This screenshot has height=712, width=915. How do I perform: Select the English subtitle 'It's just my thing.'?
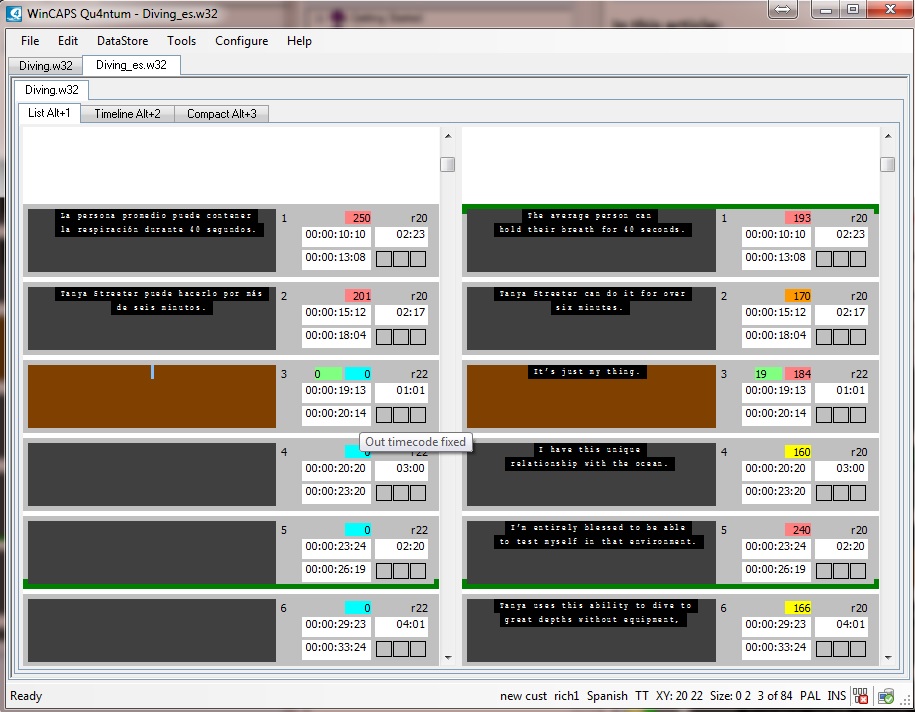pyautogui.click(x=591, y=397)
